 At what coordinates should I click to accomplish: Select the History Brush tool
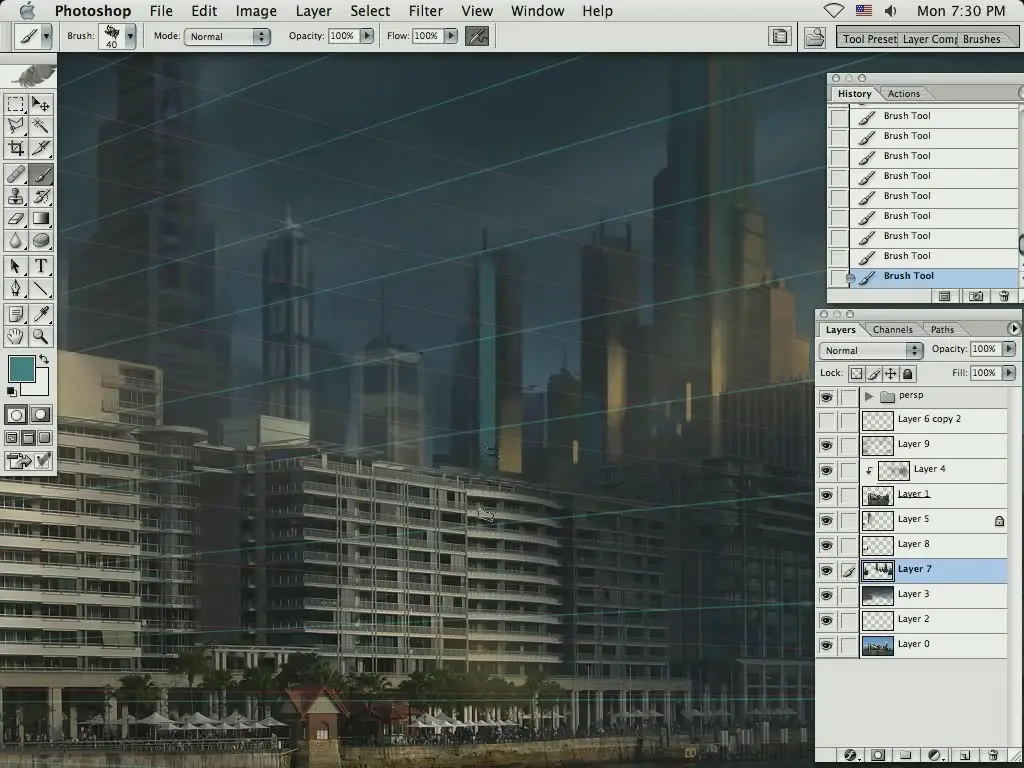pyautogui.click(x=40, y=196)
